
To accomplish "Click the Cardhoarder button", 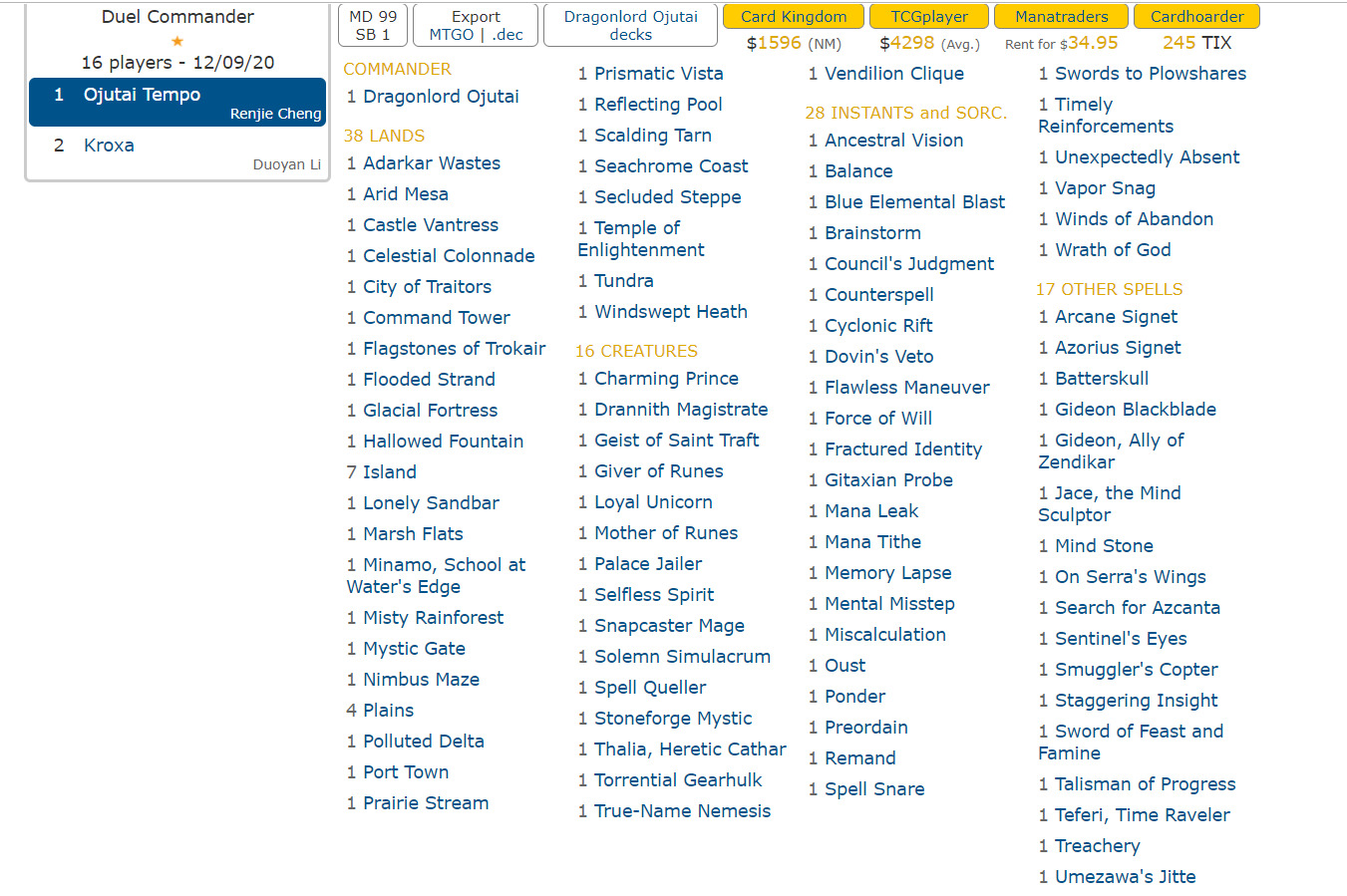I will (1196, 16).
